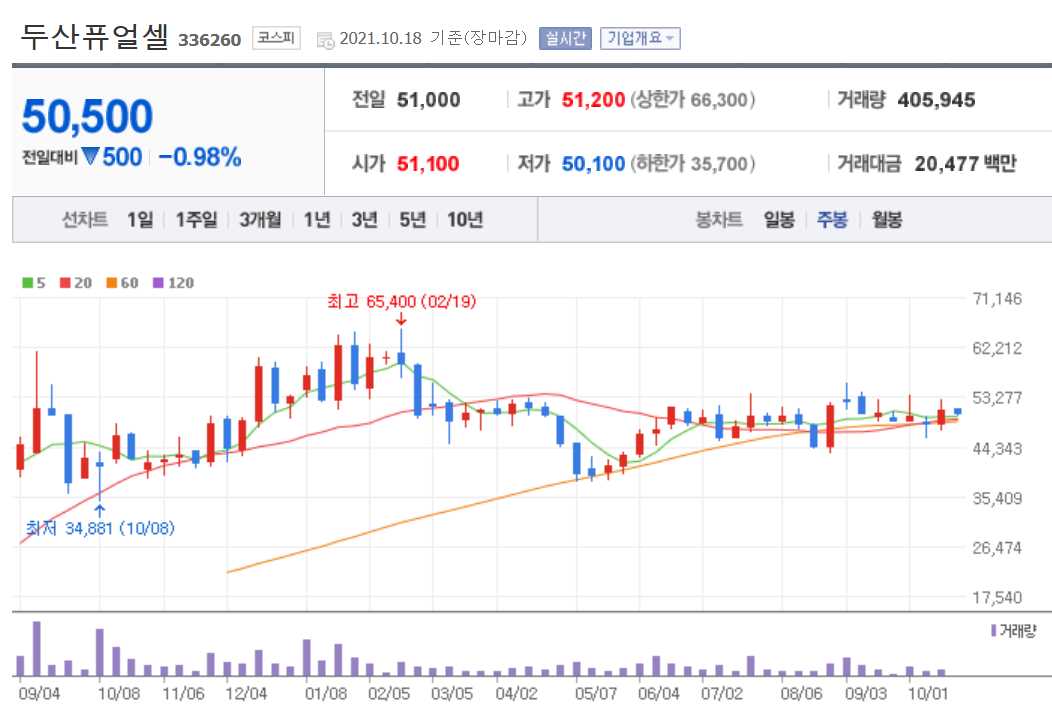
Task: Click the 봉차트 label
Action: tap(719, 219)
